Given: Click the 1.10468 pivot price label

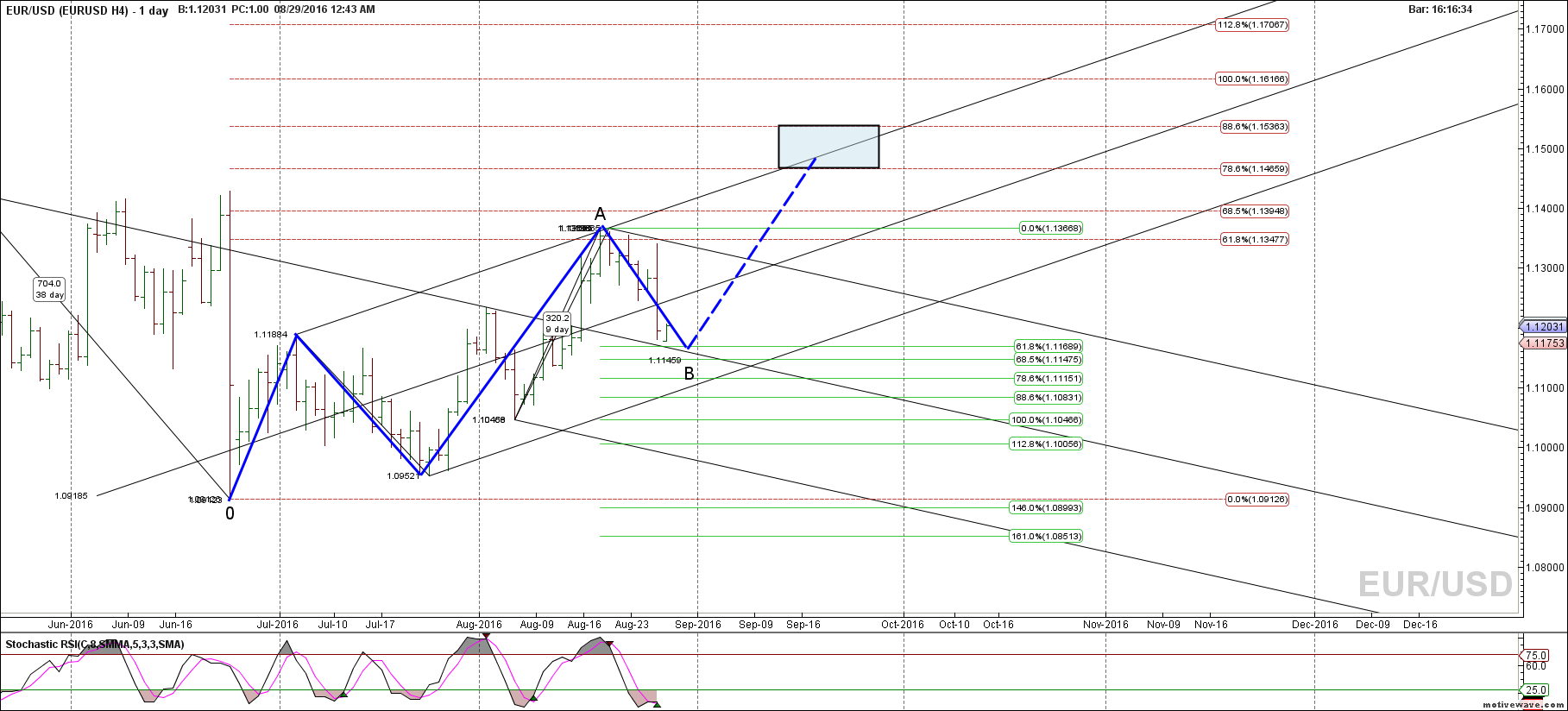Looking at the screenshot, I should (488, 420).
